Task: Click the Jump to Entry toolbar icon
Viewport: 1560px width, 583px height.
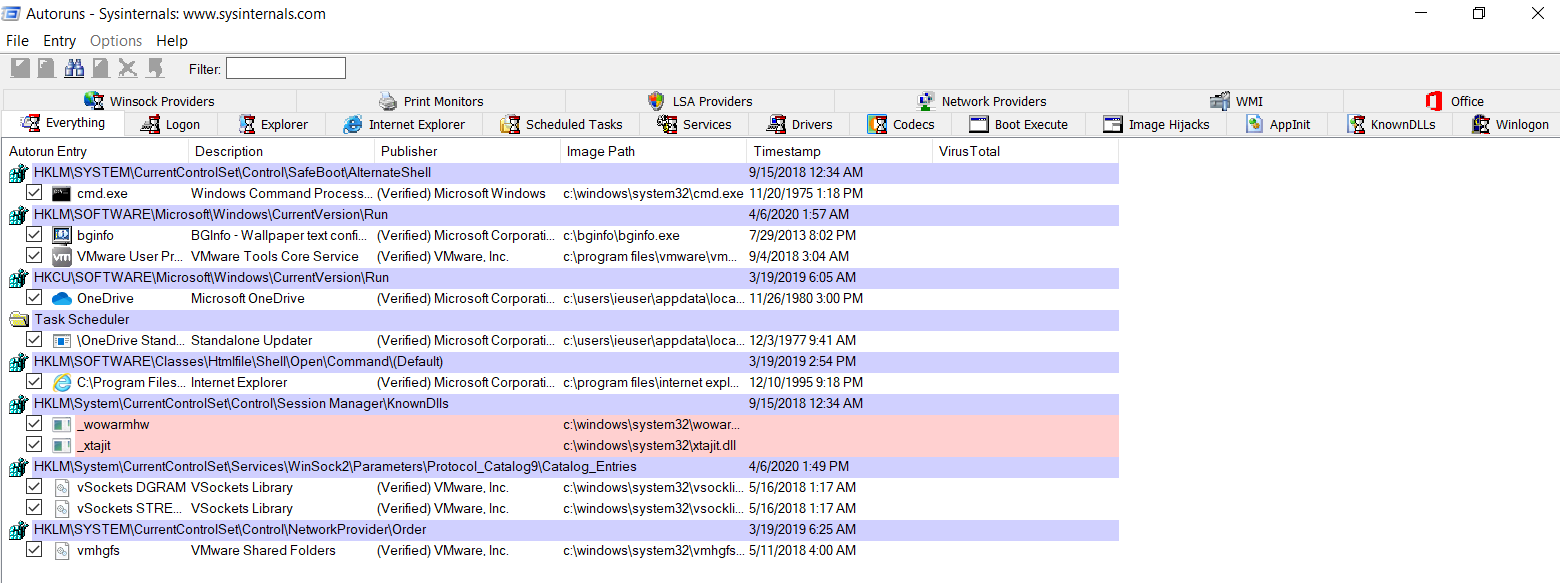Action: pos(155,68)
